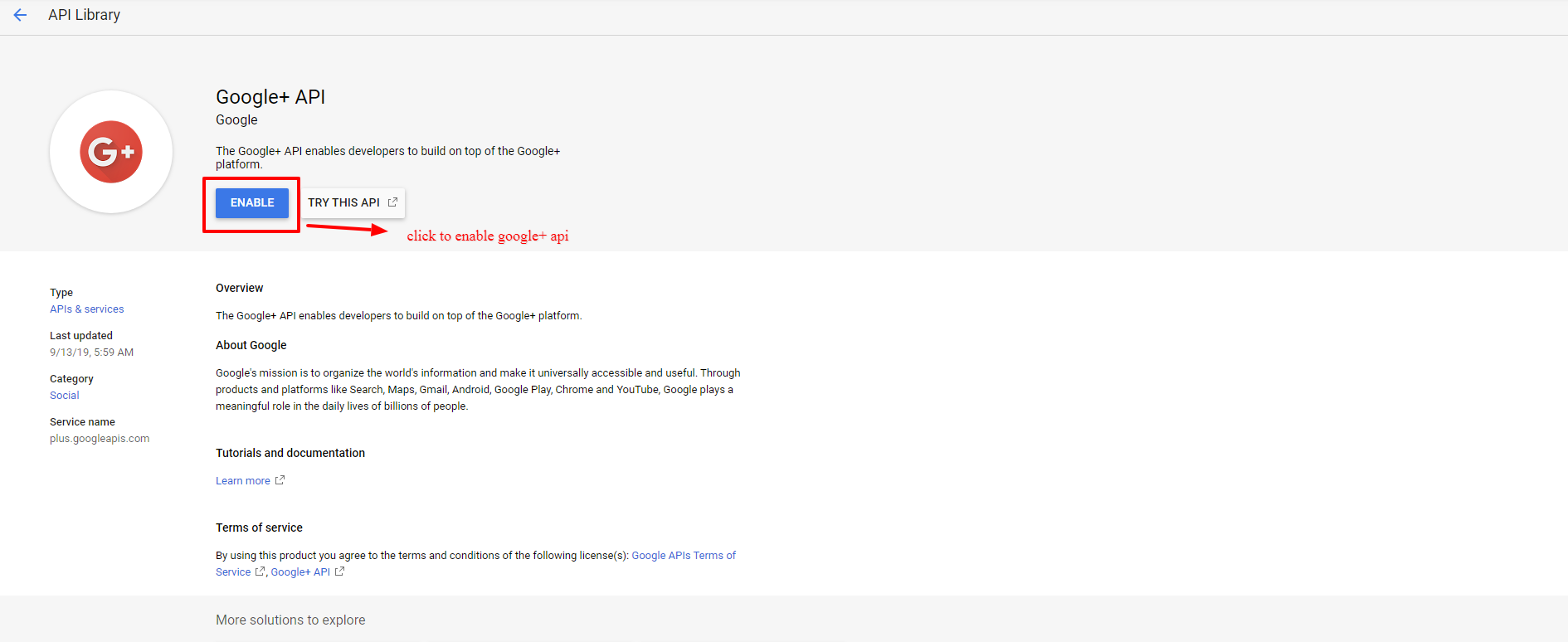This screenshot has height=642, width=1568.
Task: Click the red annotation text about enabling
Action: 487,236
